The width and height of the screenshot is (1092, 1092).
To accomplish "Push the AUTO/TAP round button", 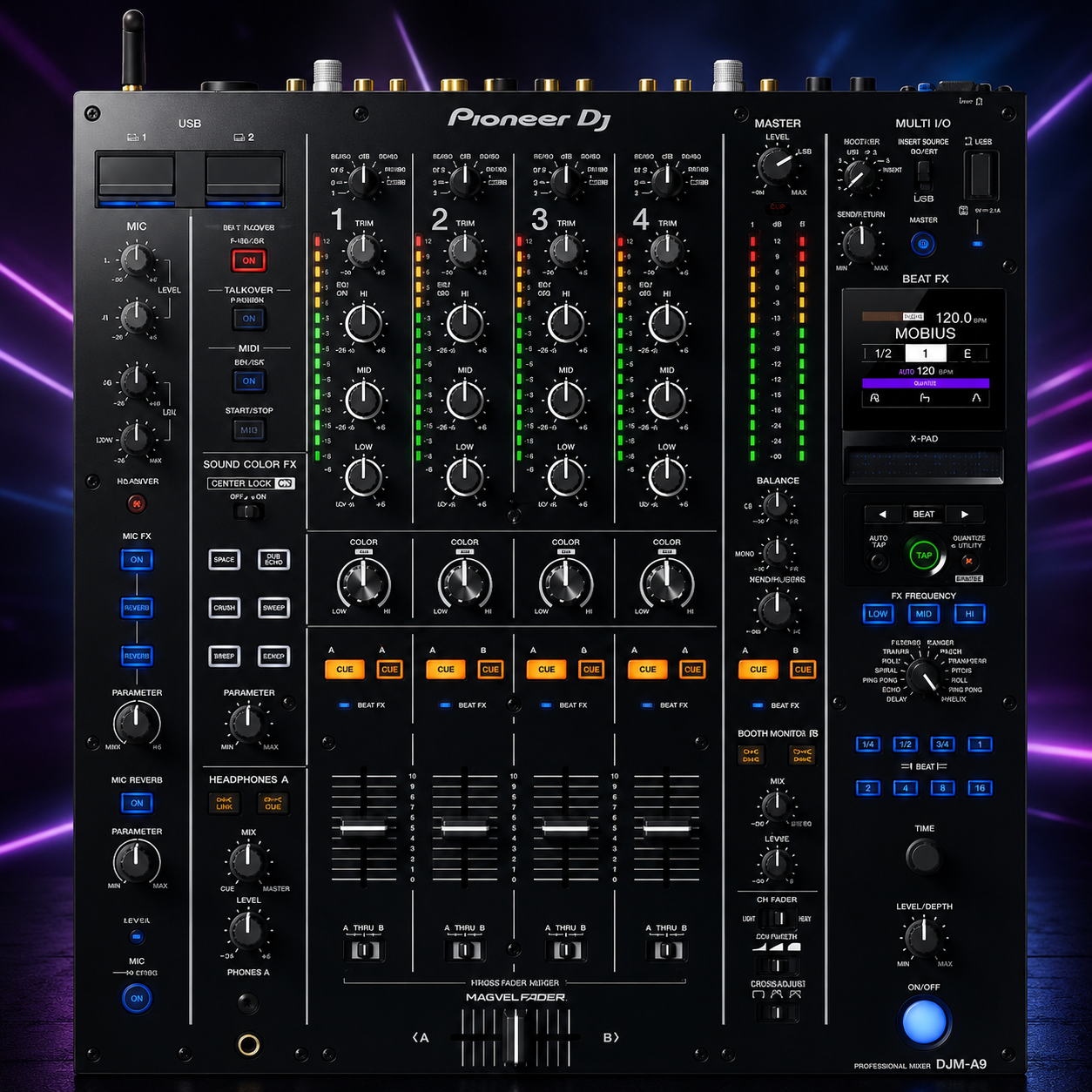I will click(x=880, y=562).
